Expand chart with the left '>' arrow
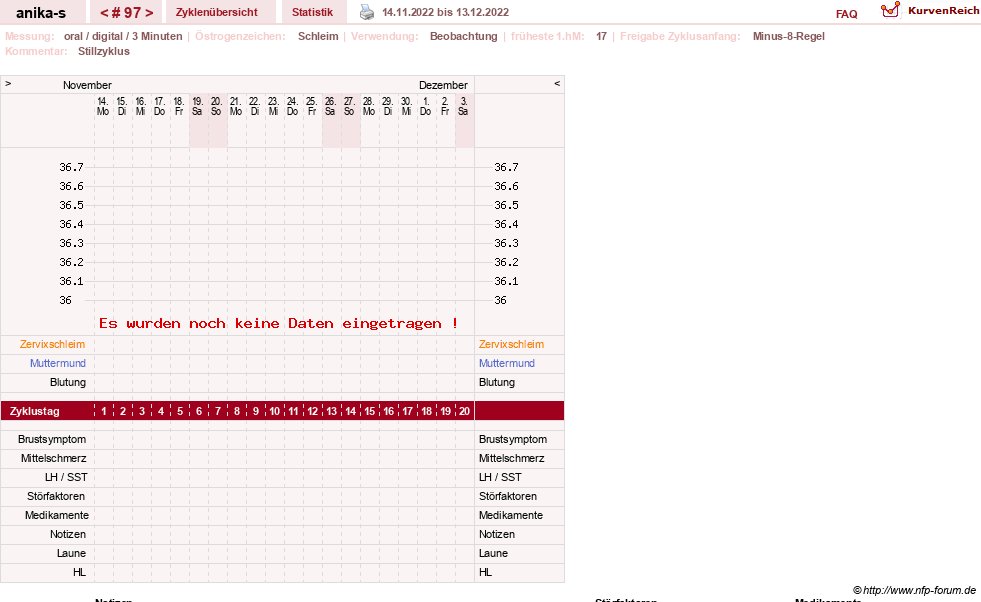981x602 pixels. click(8, 83)
